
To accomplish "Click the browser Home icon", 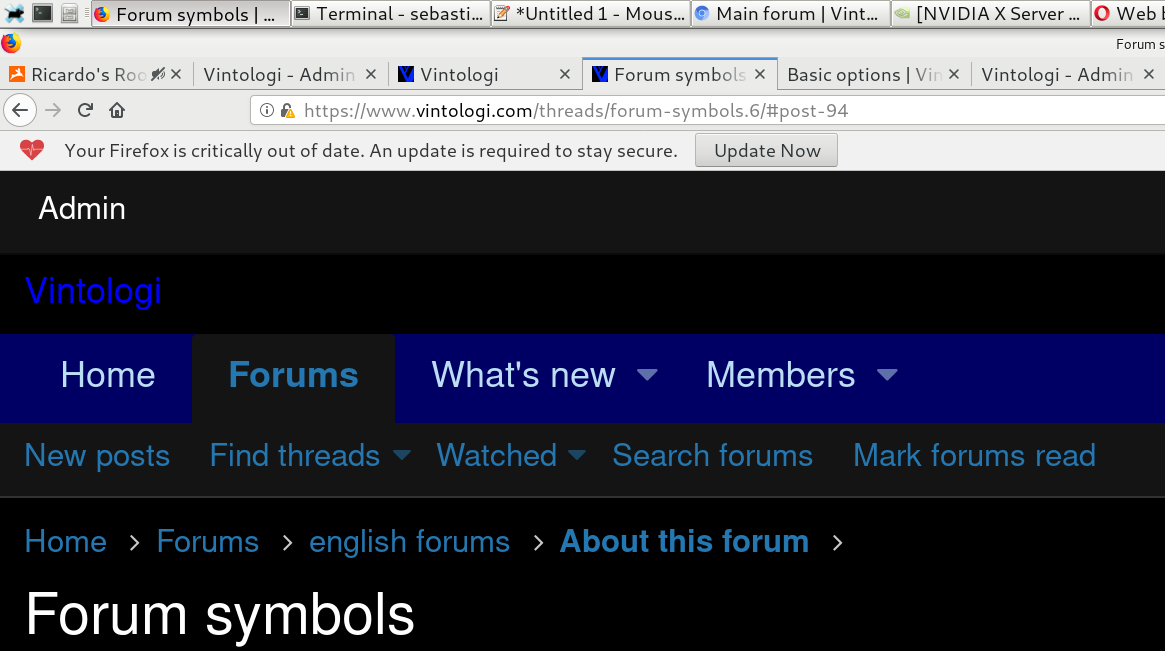I will (117, 110).
